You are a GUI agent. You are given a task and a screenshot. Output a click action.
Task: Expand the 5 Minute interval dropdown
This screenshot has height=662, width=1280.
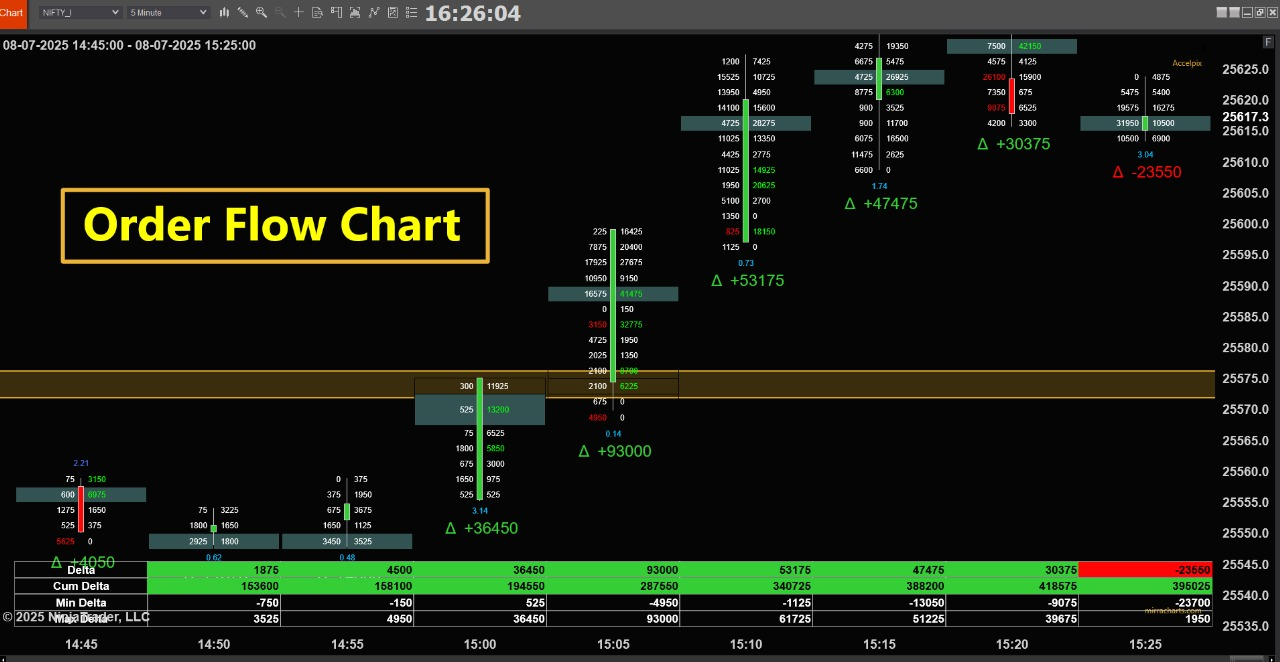[168, 12]
